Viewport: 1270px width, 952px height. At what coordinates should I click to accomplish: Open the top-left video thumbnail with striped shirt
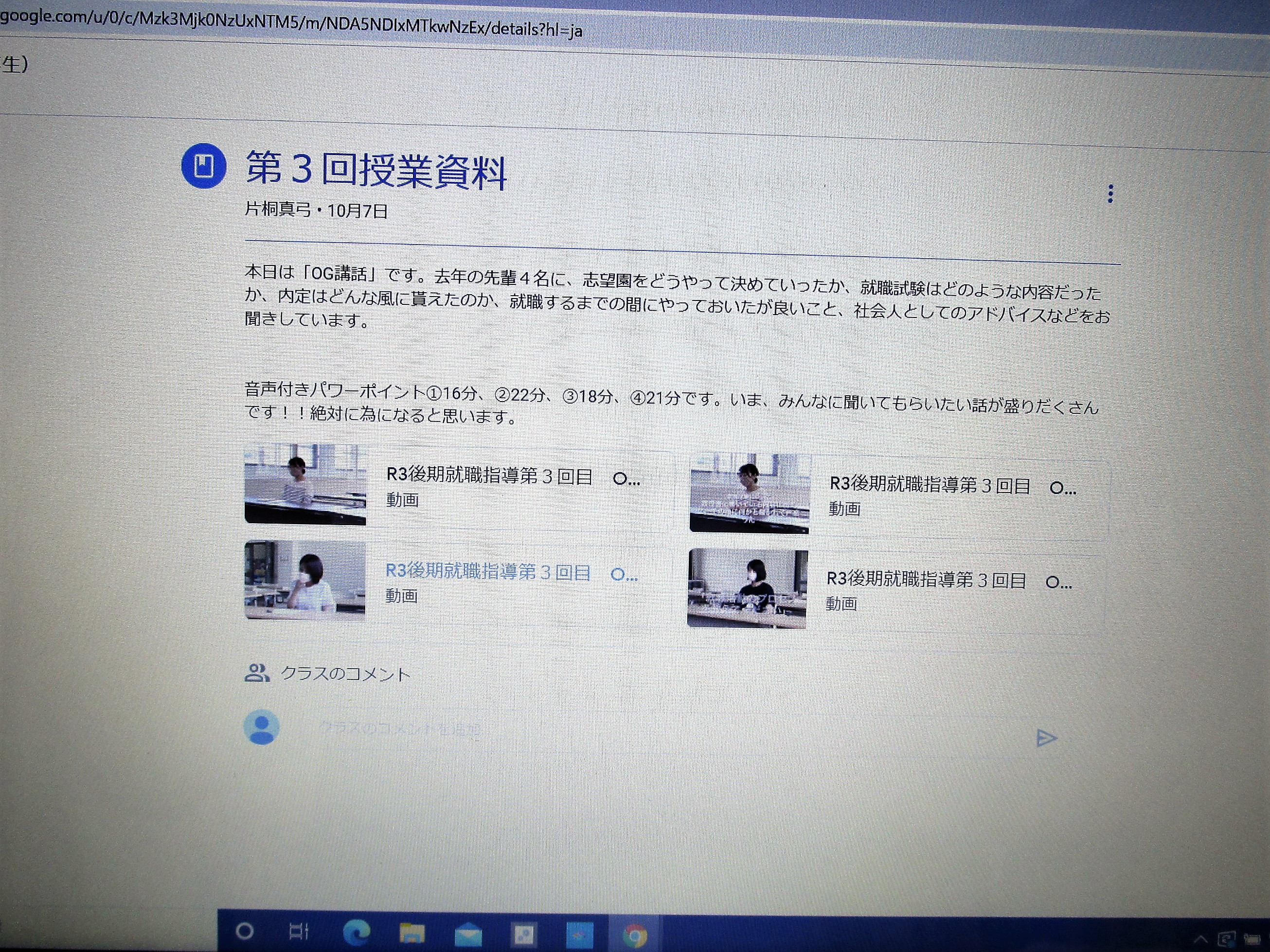pyautogui.click(x=305, y=484)
